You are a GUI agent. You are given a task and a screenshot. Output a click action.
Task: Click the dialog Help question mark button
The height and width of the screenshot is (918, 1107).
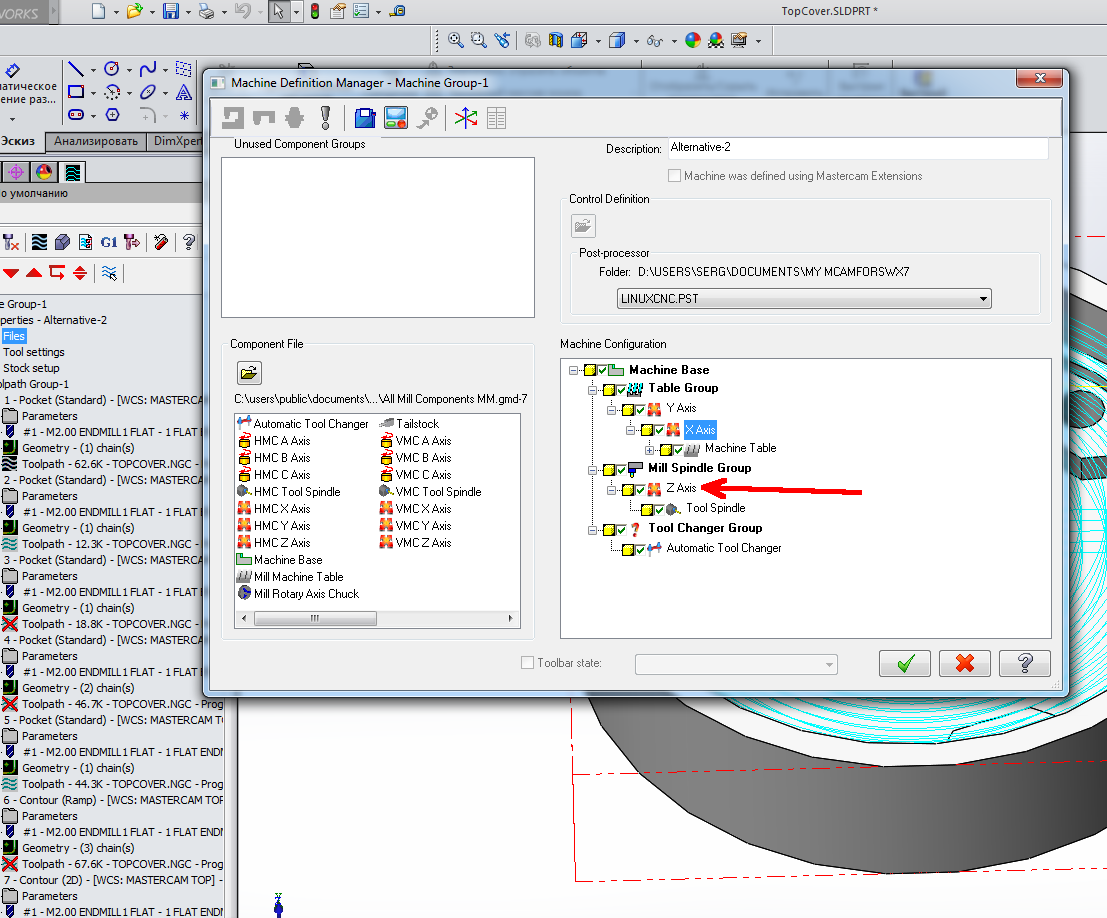coord(1024,664)
